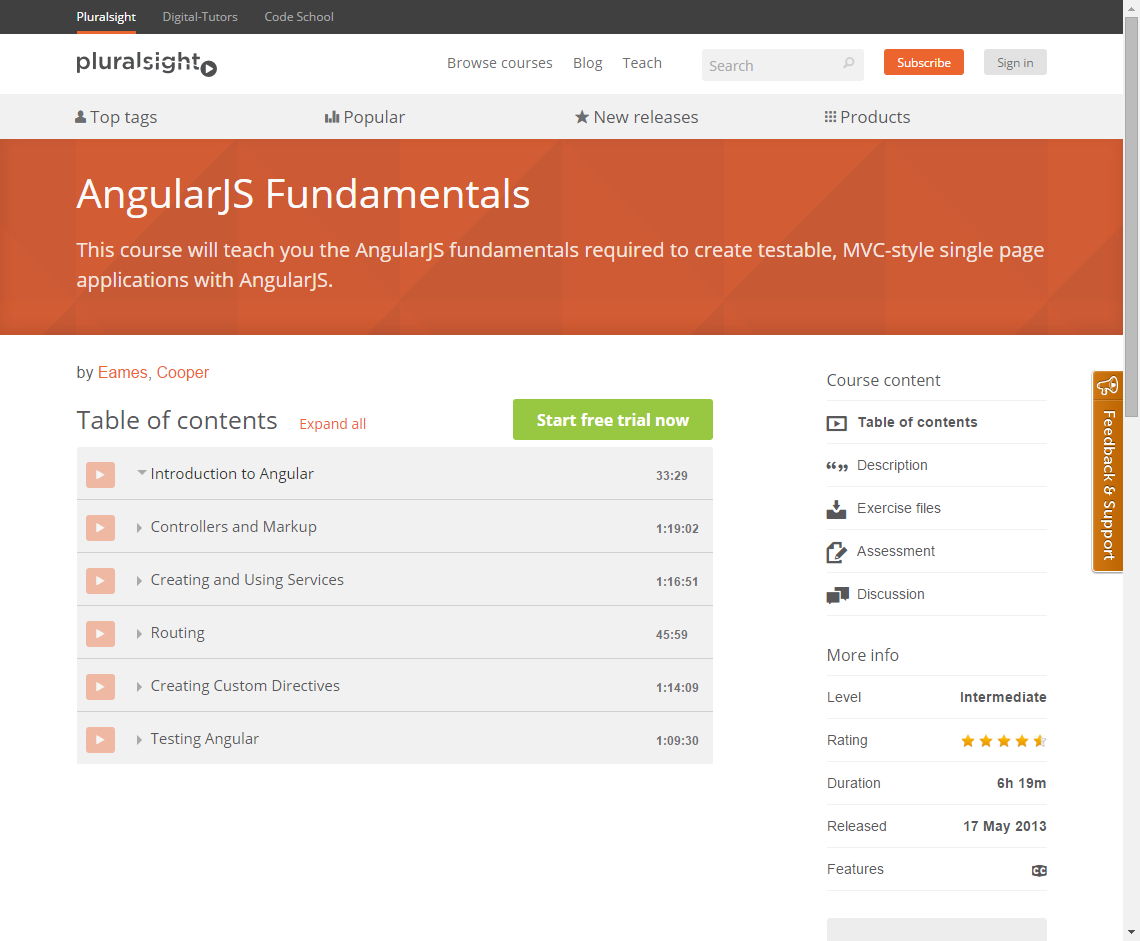Click the closed captions CC icon
The image size is (1140, 941).
coord(1040,870)
